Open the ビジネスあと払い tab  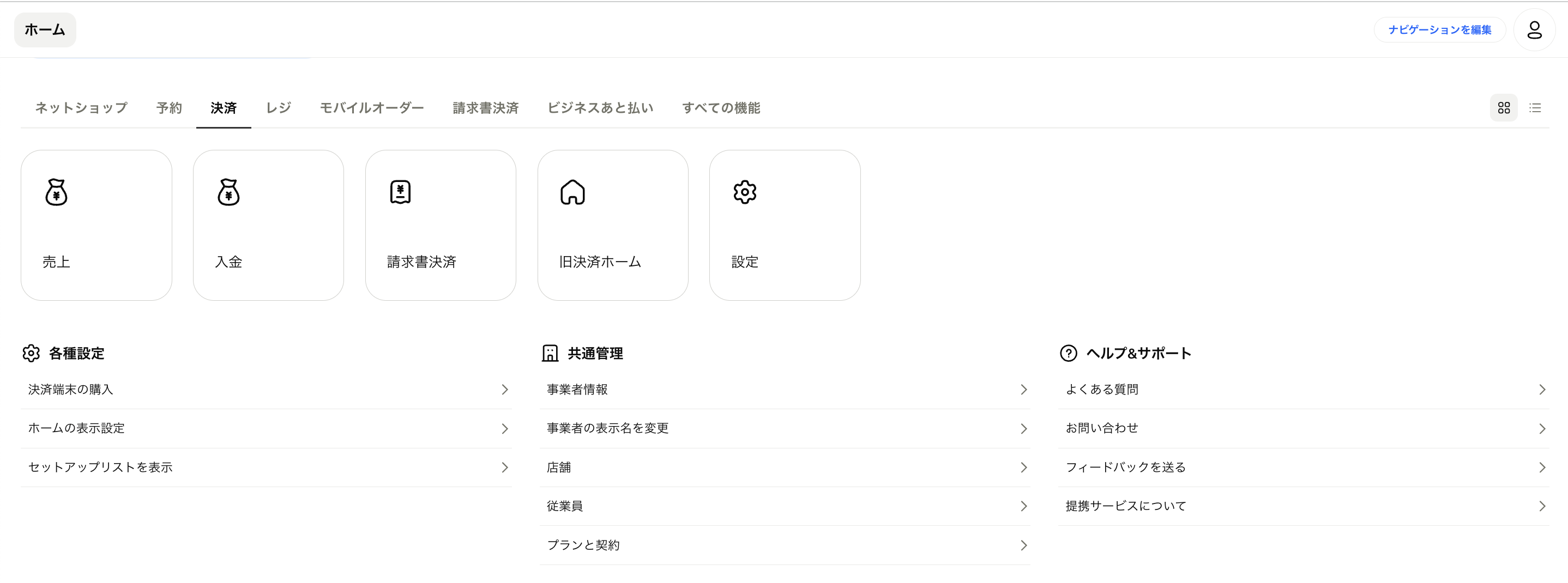point(600,108)
